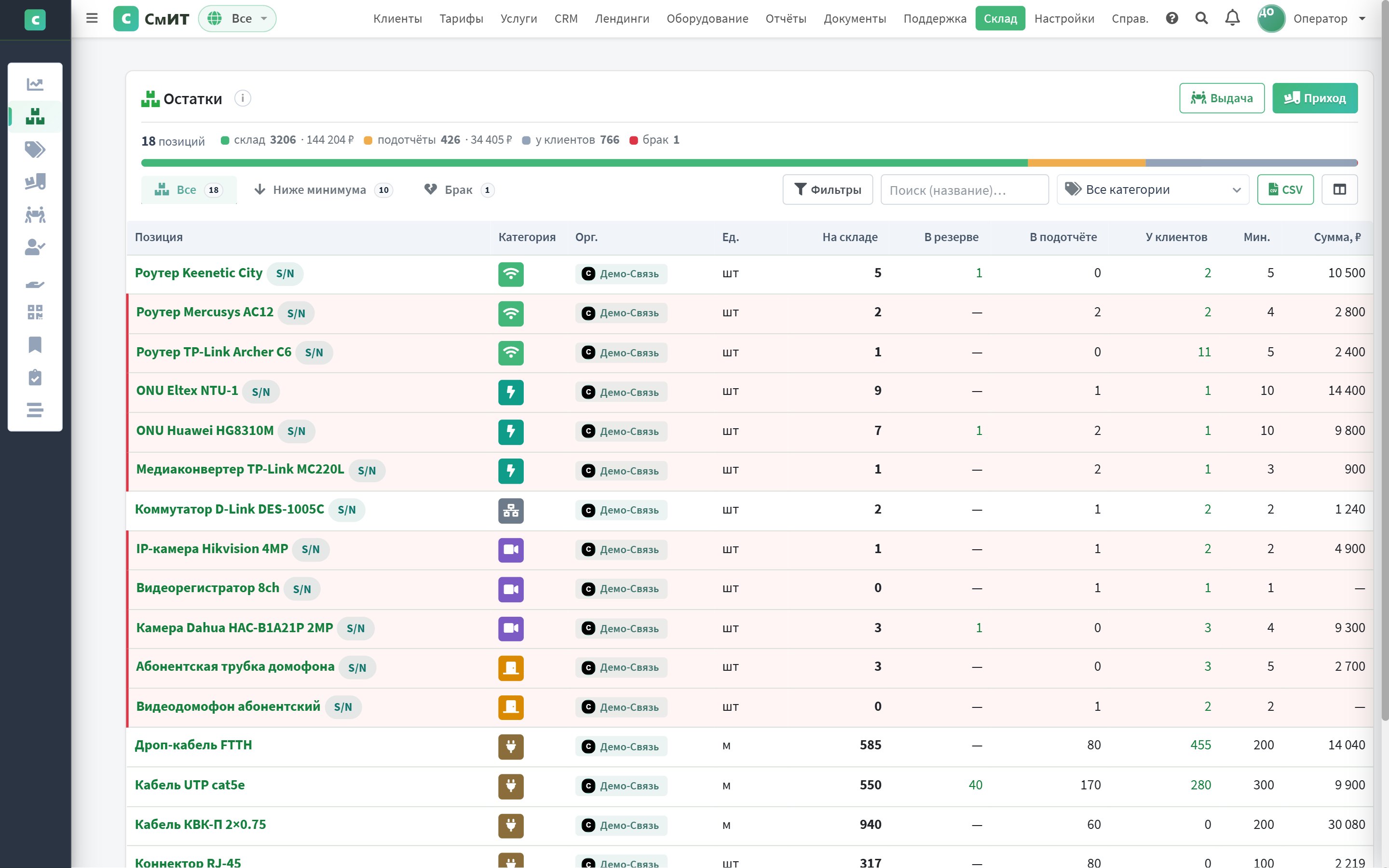Open the hamburger menu icon

point(92,18)
